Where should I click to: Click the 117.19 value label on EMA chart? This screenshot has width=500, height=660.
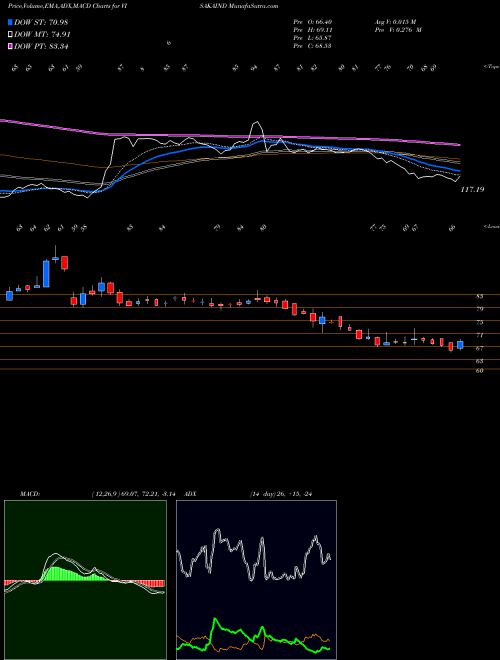pyautogui.click(x=472, y=190)
